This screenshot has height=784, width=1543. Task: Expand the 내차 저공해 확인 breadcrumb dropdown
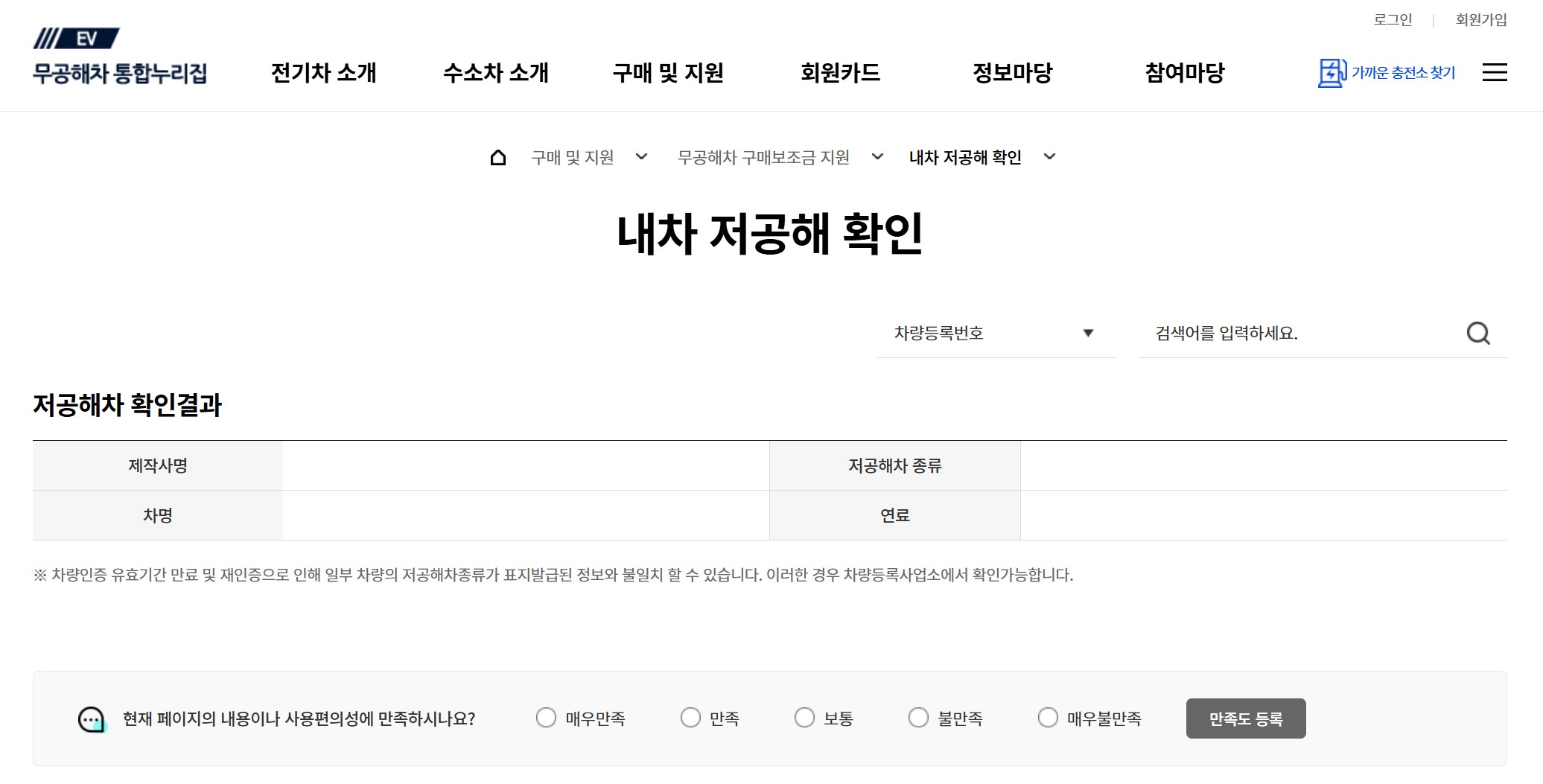pos(1050,157)
